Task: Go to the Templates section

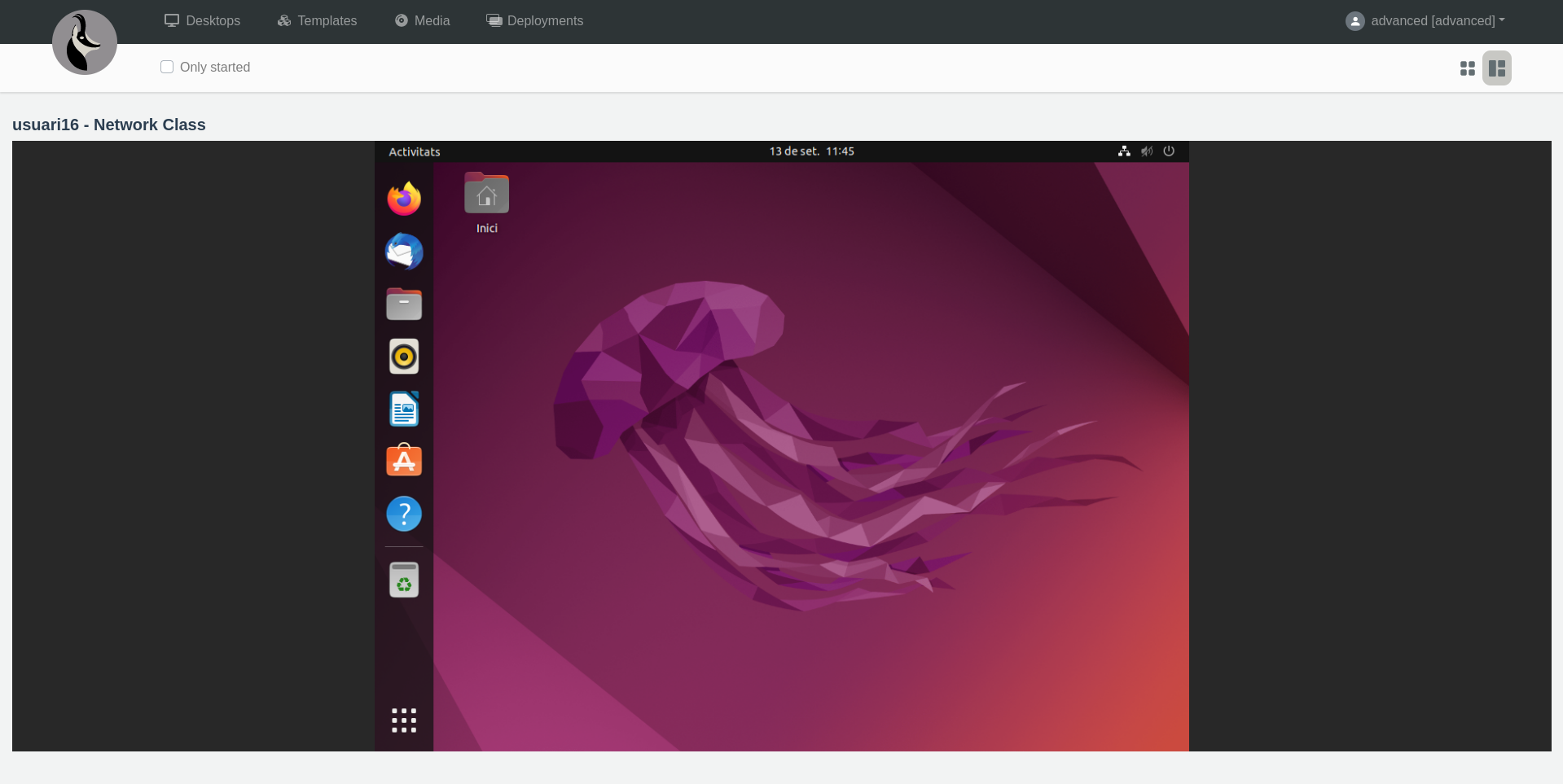Action: (x=317, y=20)
